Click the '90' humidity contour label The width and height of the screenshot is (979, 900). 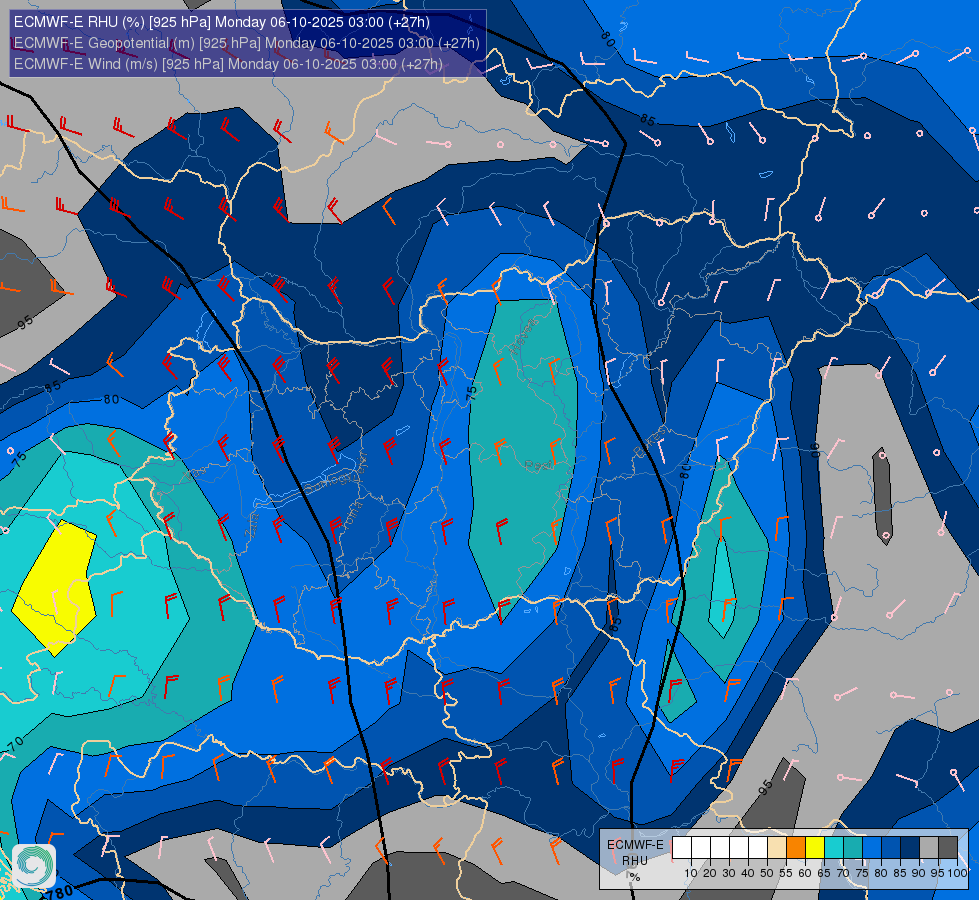point(815,450)
